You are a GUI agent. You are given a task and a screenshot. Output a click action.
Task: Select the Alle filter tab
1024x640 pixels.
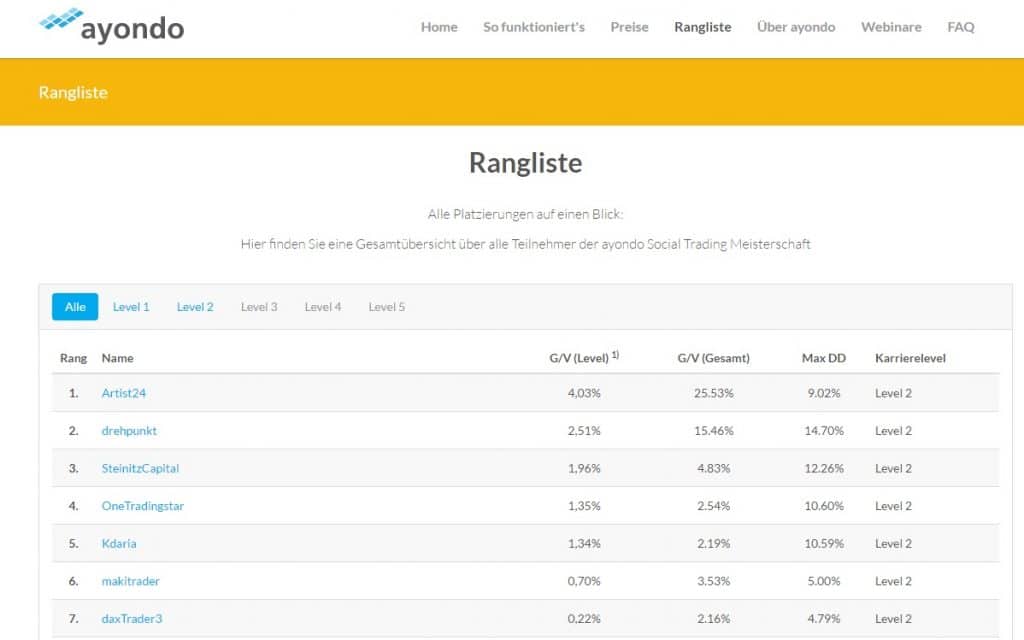[x=75, y=307]
